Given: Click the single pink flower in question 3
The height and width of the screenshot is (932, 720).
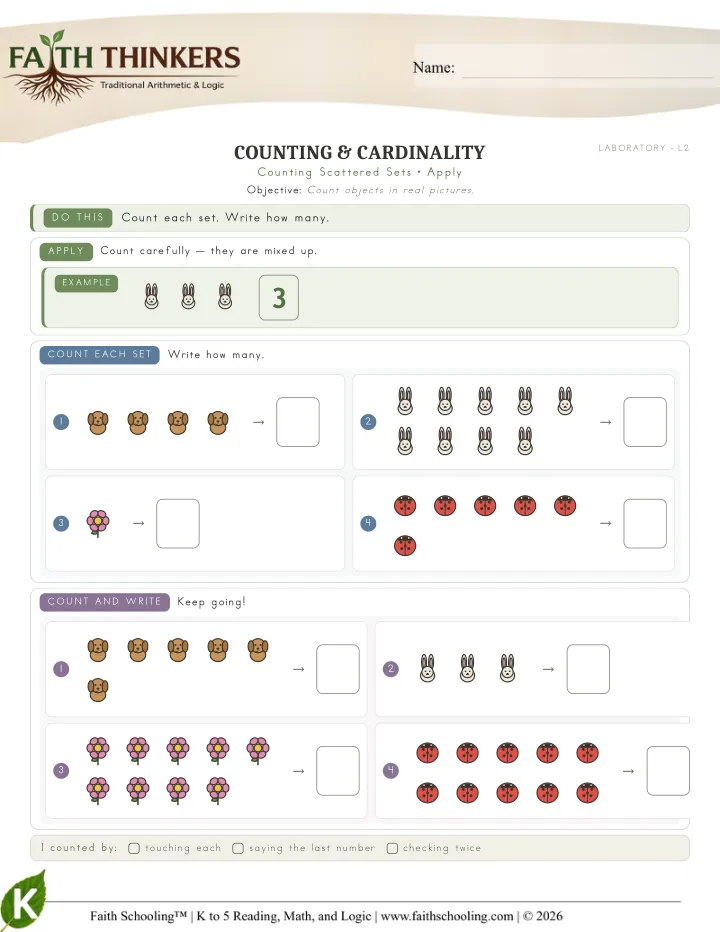Looking at the screenshot, I should (x=98, y=523).
